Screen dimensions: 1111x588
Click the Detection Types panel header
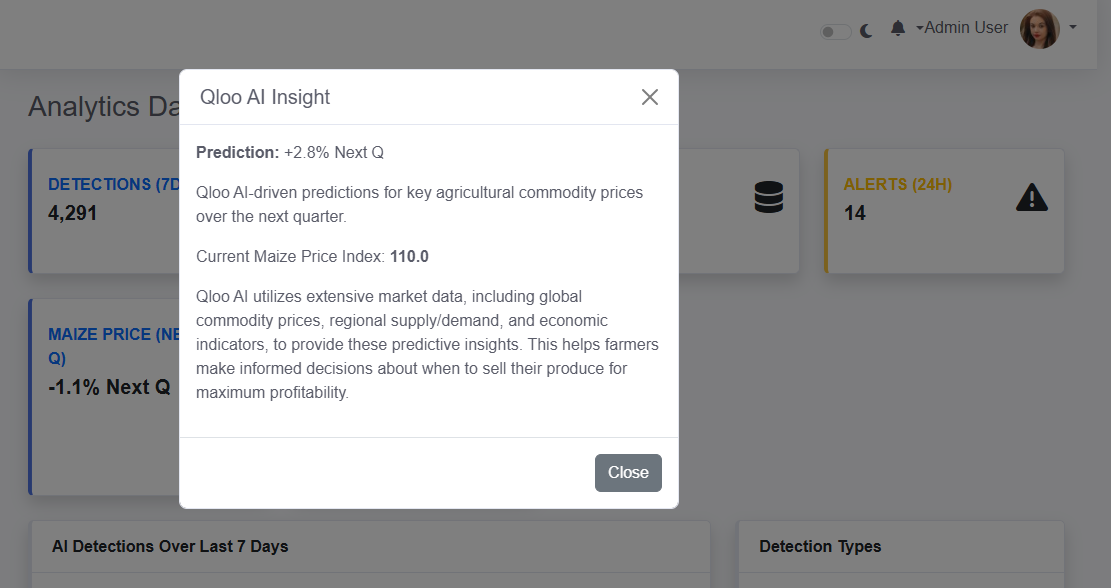[820, 547]
